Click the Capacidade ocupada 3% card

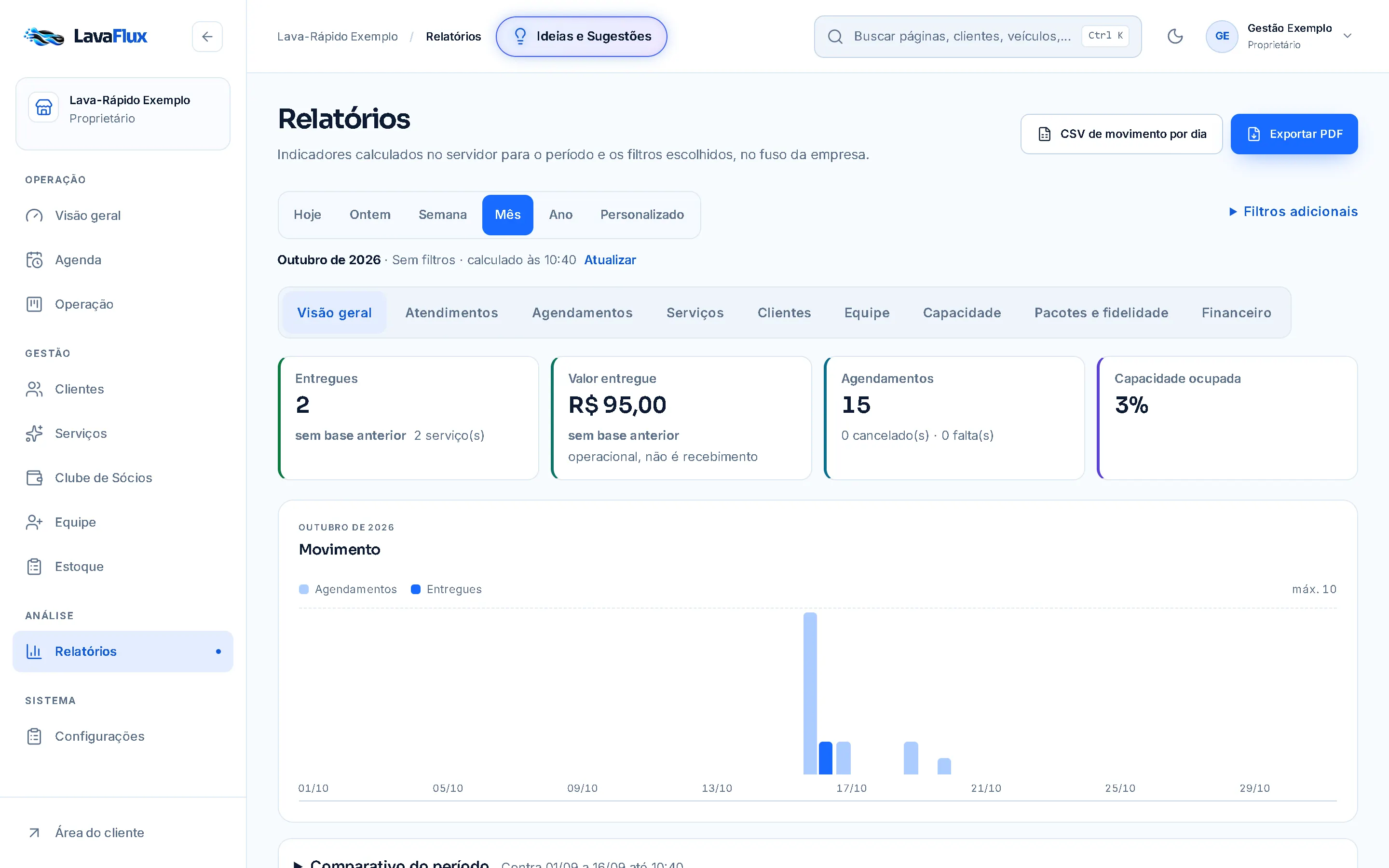[x=1227, y=418]
